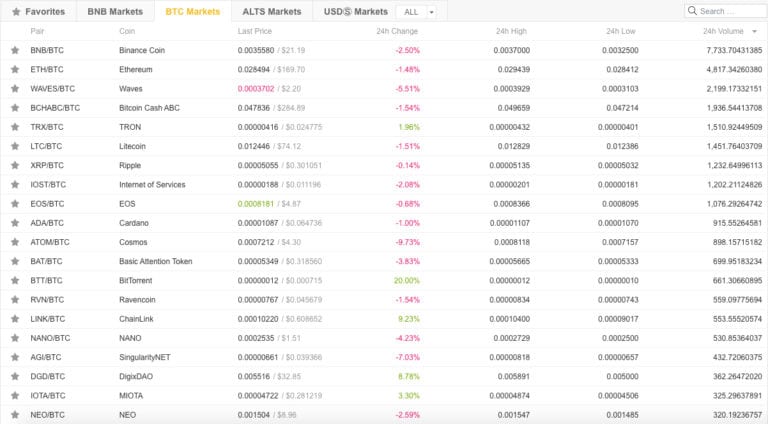
Task: Star the LINK/BTC pair
Action: (15, 319)
